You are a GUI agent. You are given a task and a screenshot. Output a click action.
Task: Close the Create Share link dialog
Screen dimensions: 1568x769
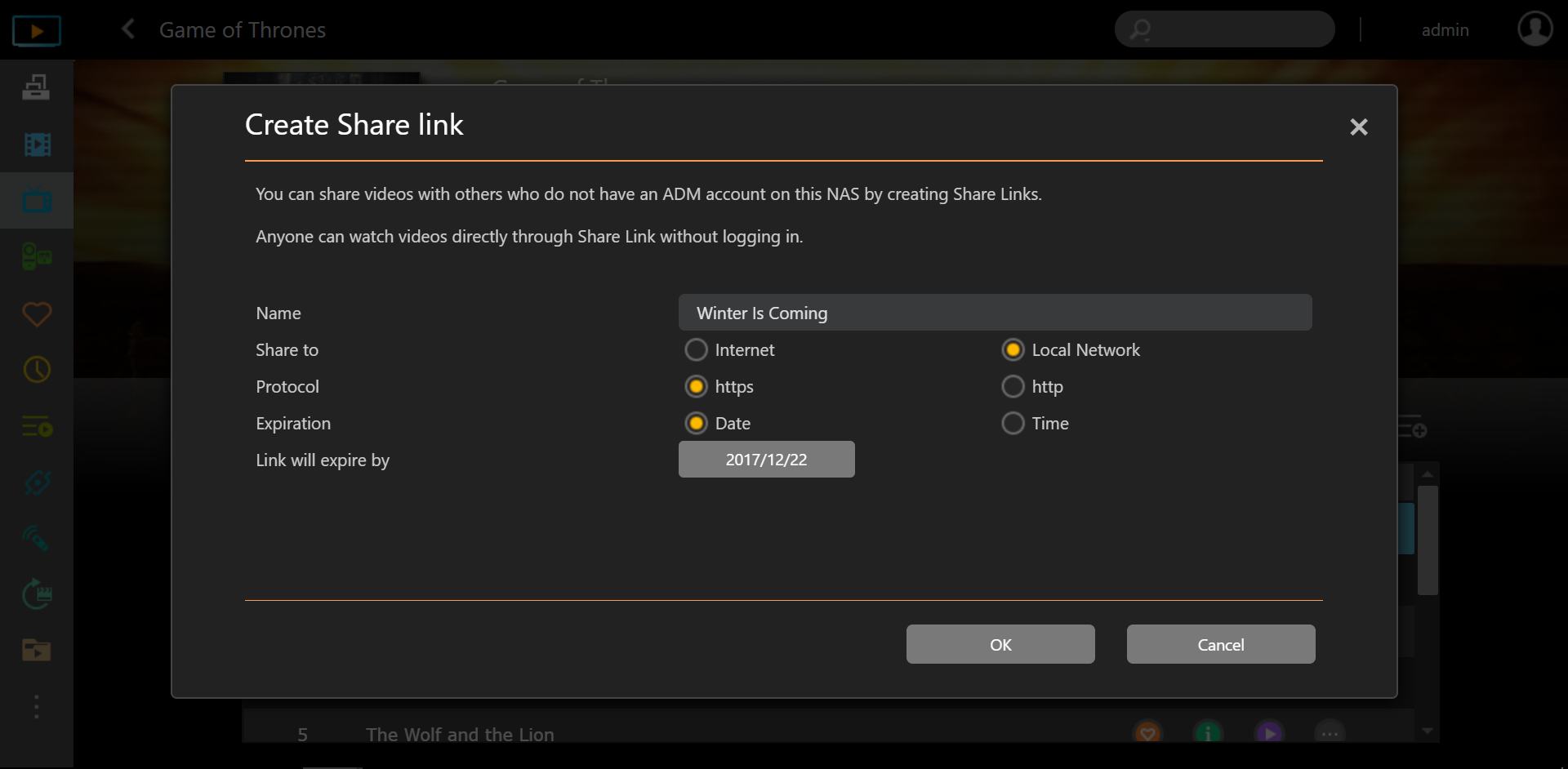pos(1359,127)
